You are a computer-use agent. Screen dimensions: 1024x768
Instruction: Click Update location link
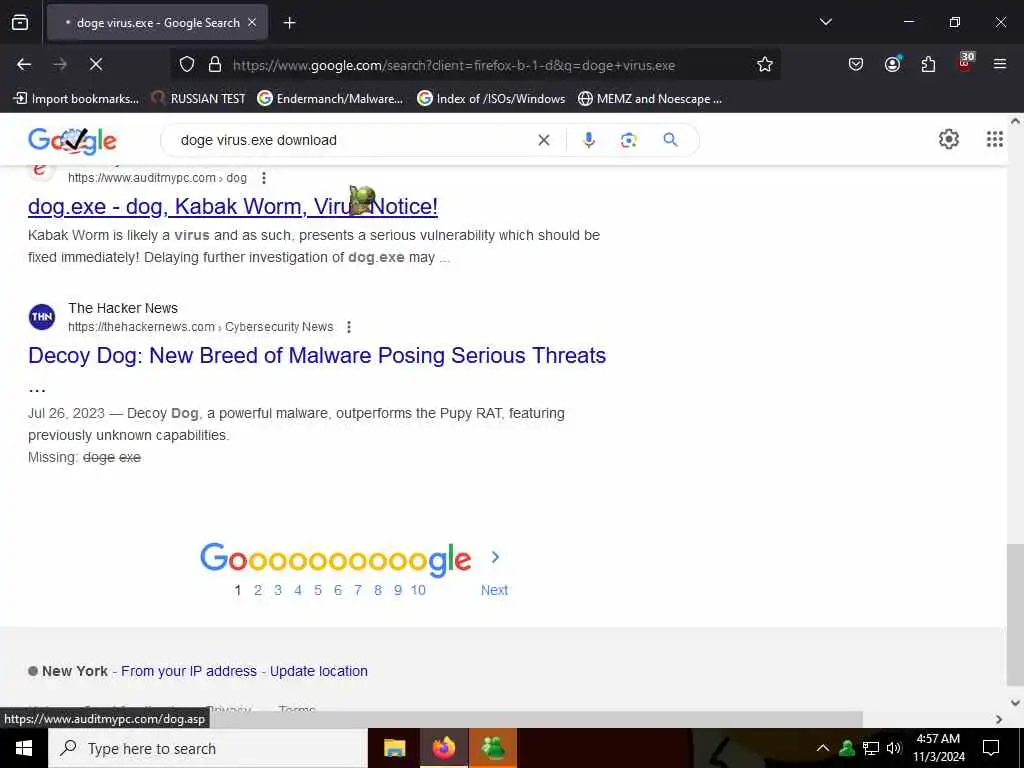click(x=319, y=671)
